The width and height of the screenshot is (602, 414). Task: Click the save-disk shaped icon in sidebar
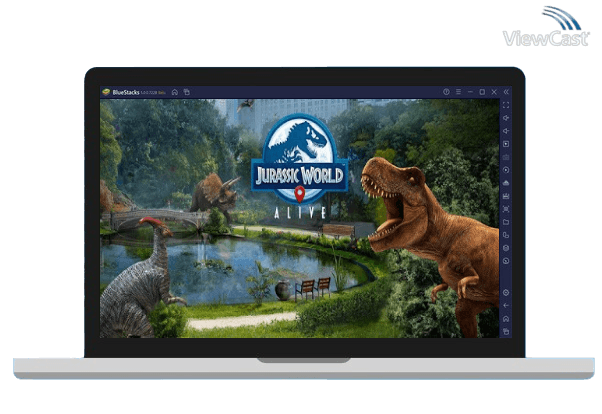pos(506,196)
